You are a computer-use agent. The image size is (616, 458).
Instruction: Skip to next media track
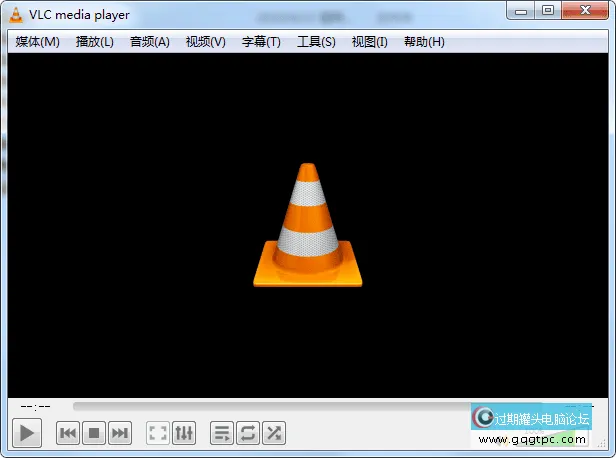pos(120,433)
